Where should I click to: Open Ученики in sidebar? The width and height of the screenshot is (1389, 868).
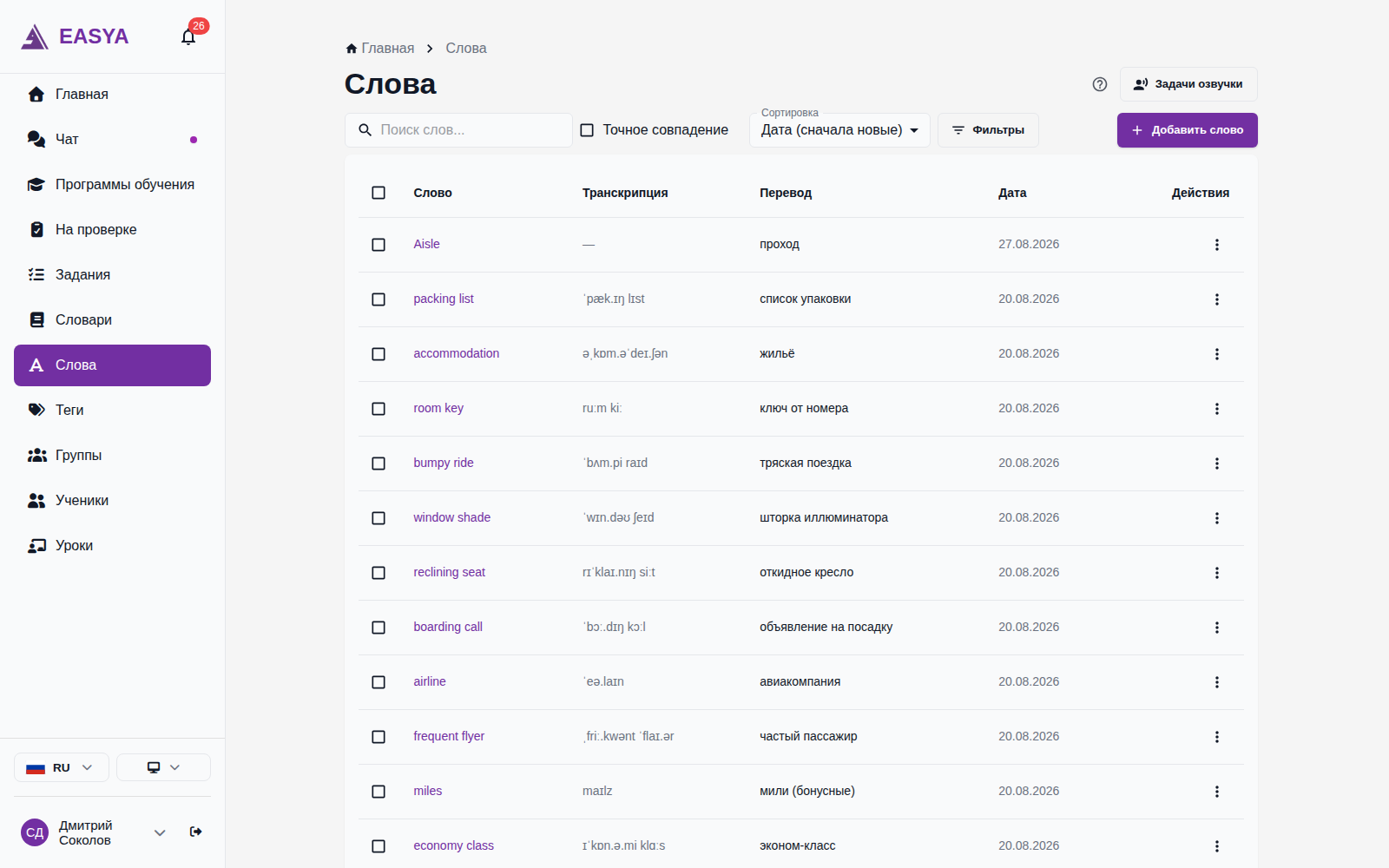click(112, 501)
